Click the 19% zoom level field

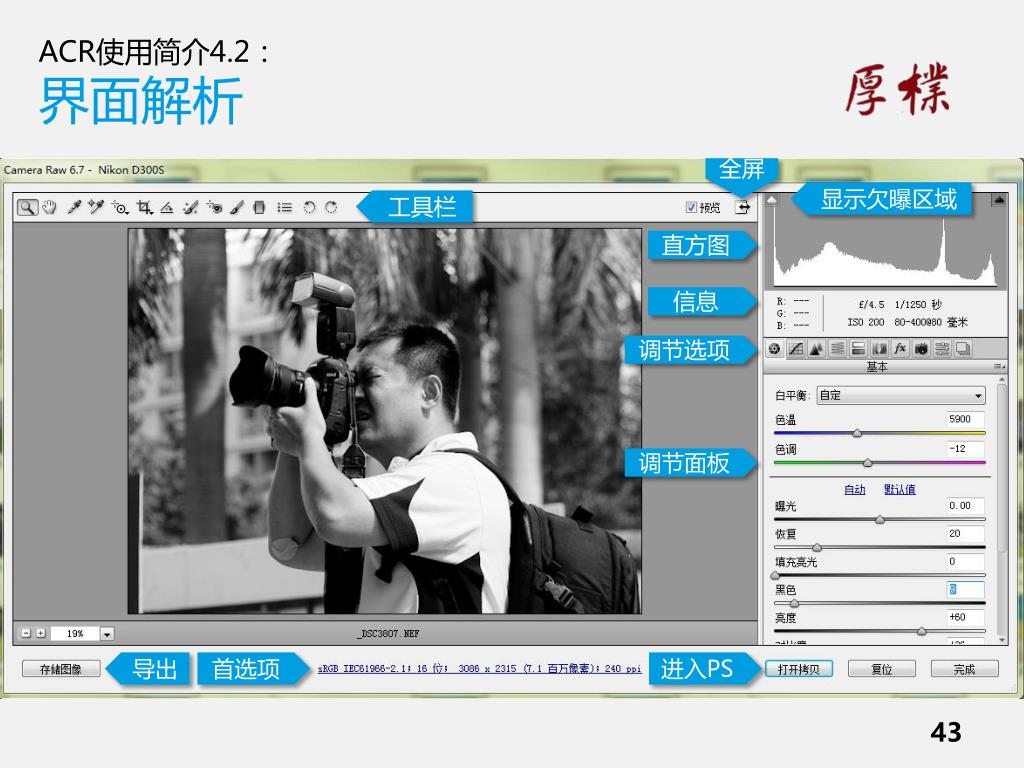(75, 633)
